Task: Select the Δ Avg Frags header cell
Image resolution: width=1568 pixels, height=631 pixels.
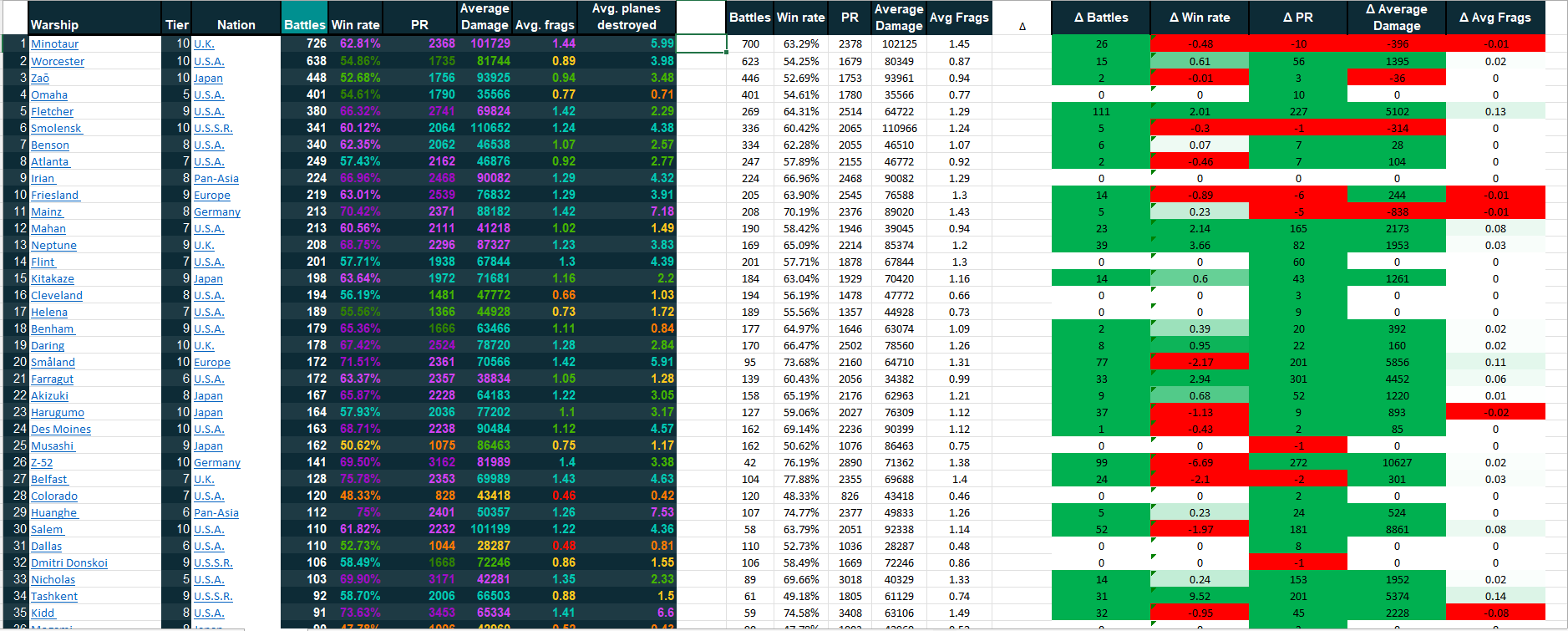Action: click(x=1495, y=18)
